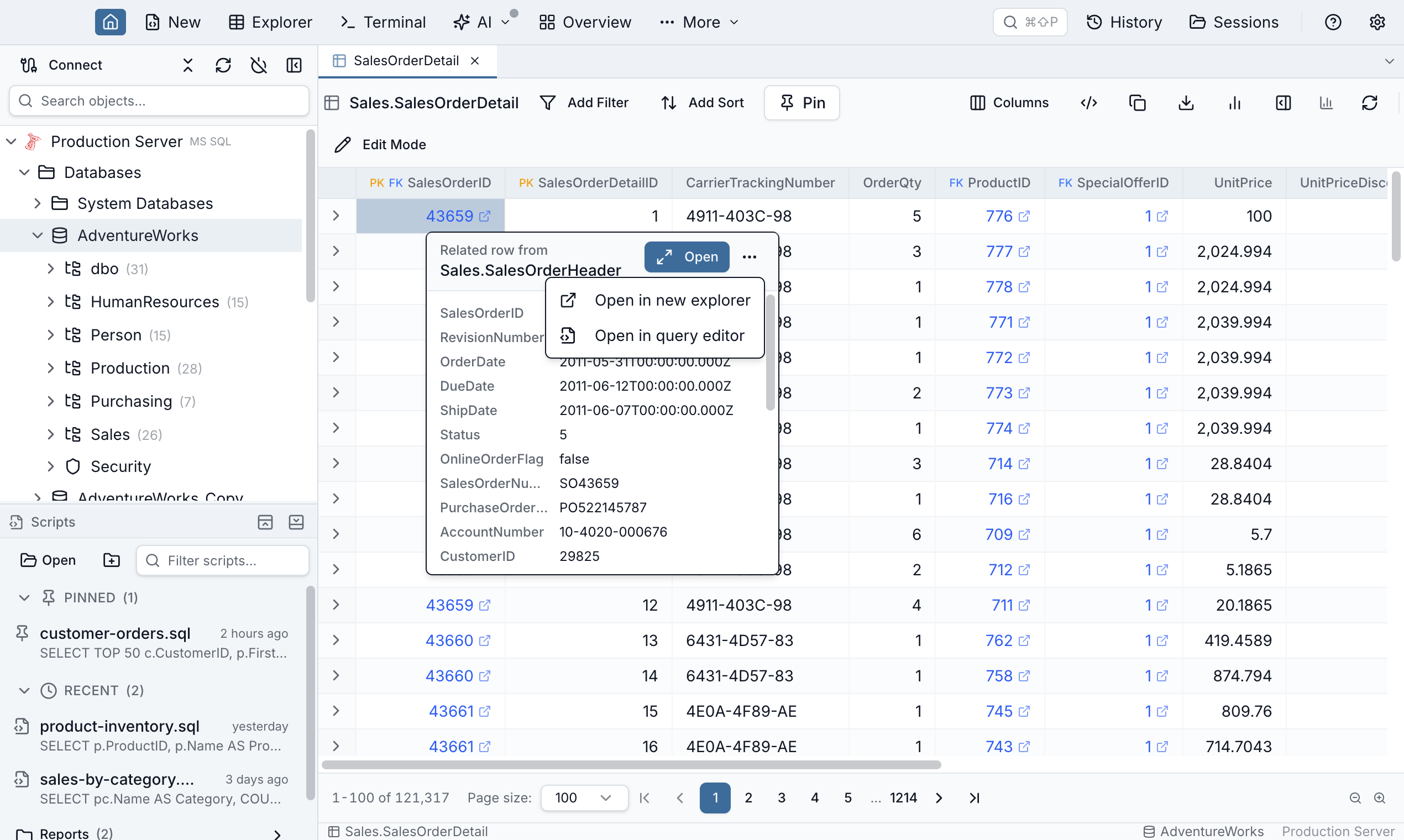This screenshot has height=840, width=1404.
Task: Open the Columns chooser
Action: [x=1009, y=102]
